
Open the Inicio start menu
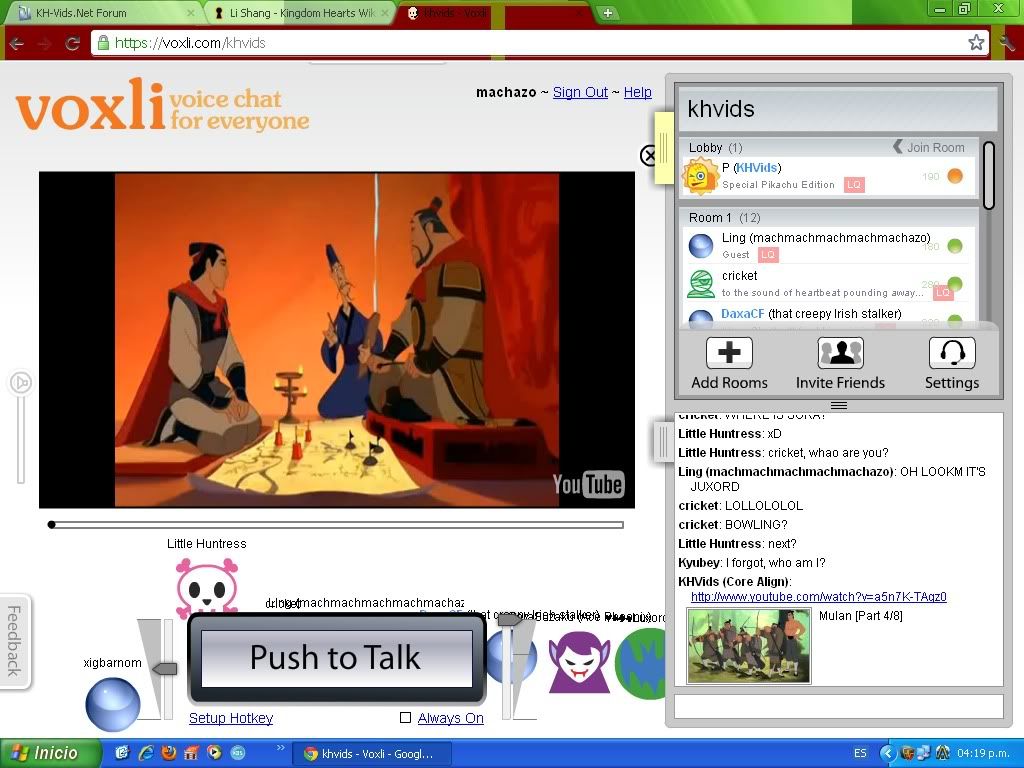point(51,753)
